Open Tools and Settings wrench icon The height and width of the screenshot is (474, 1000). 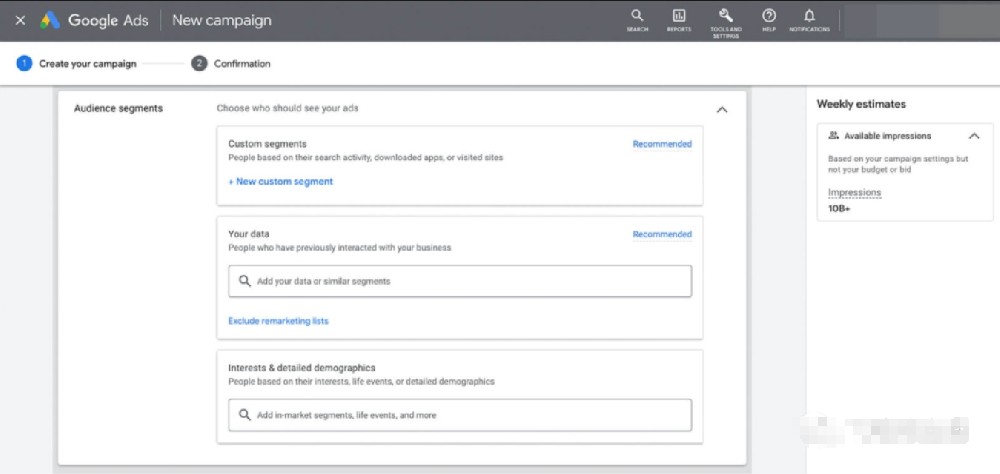[726, 23]
